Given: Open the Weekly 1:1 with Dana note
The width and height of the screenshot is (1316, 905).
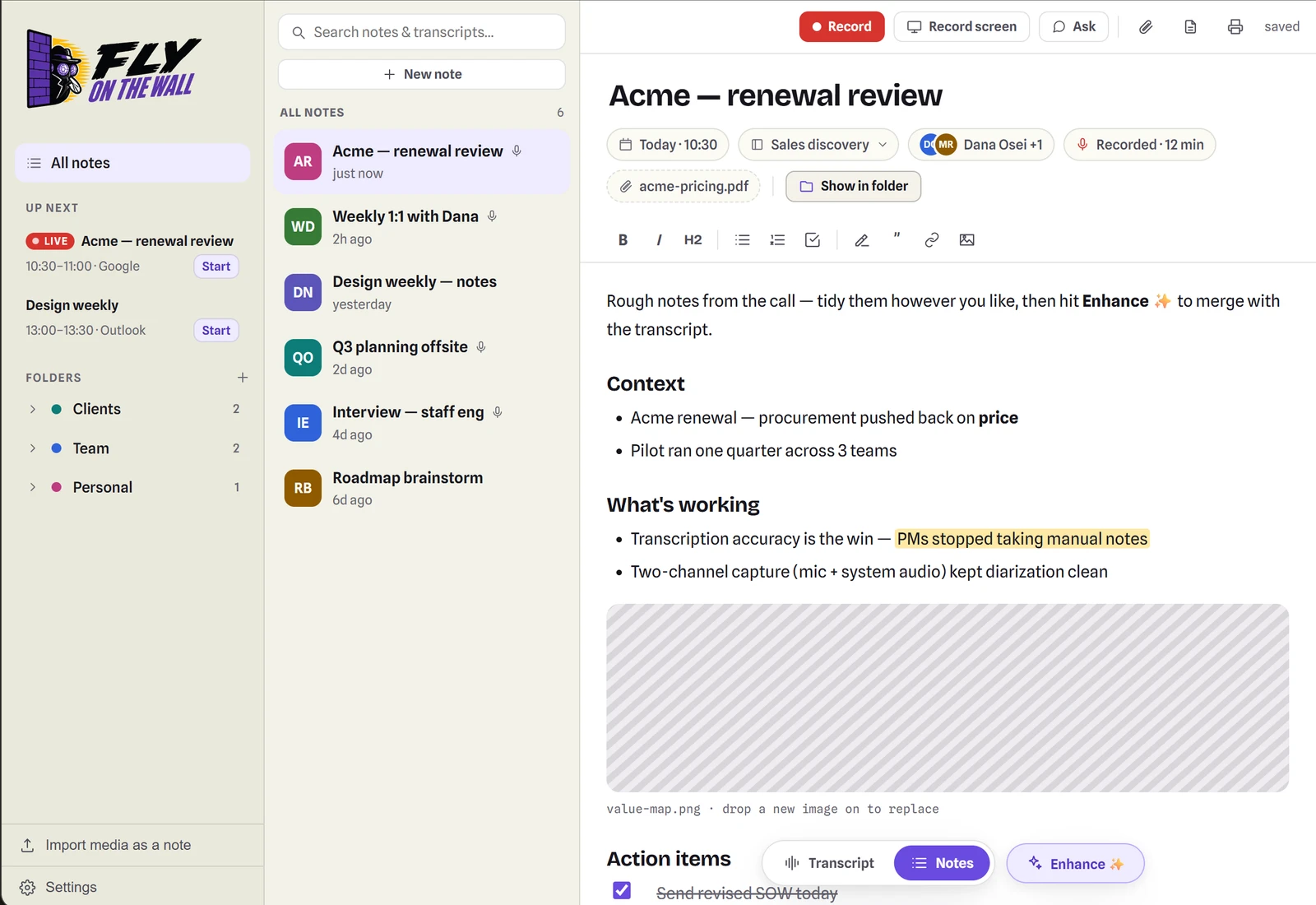Looking at the screenshot, I should (x=422, y=227).
